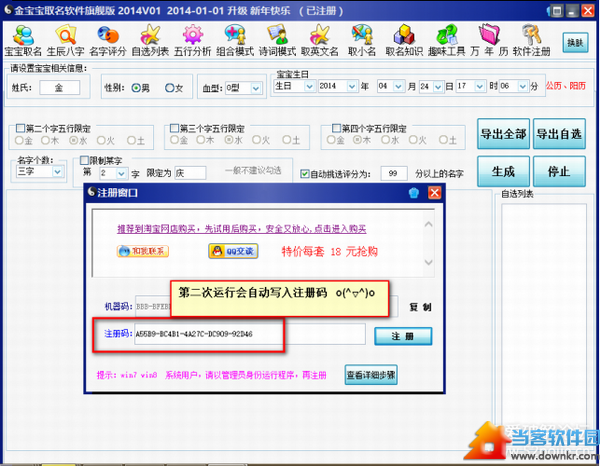Open the 第 2 字 position dropdown
Screen dimensions: 600x466
121,174
